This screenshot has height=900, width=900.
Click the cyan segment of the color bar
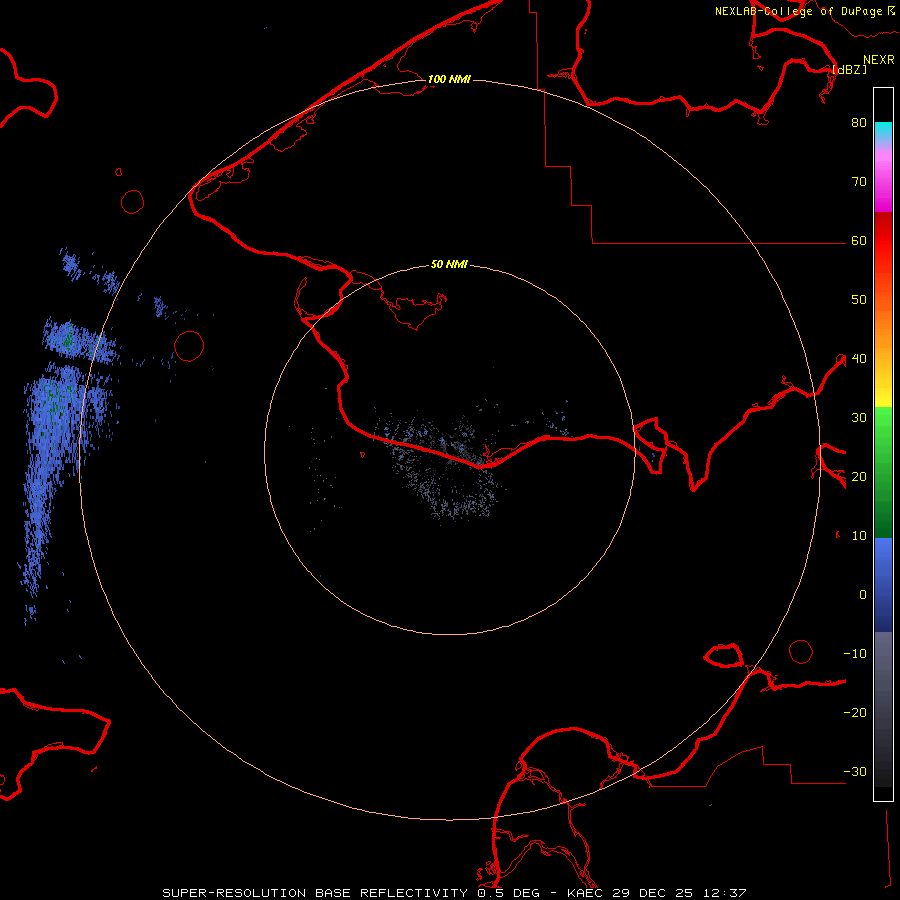tap(883, 132)
